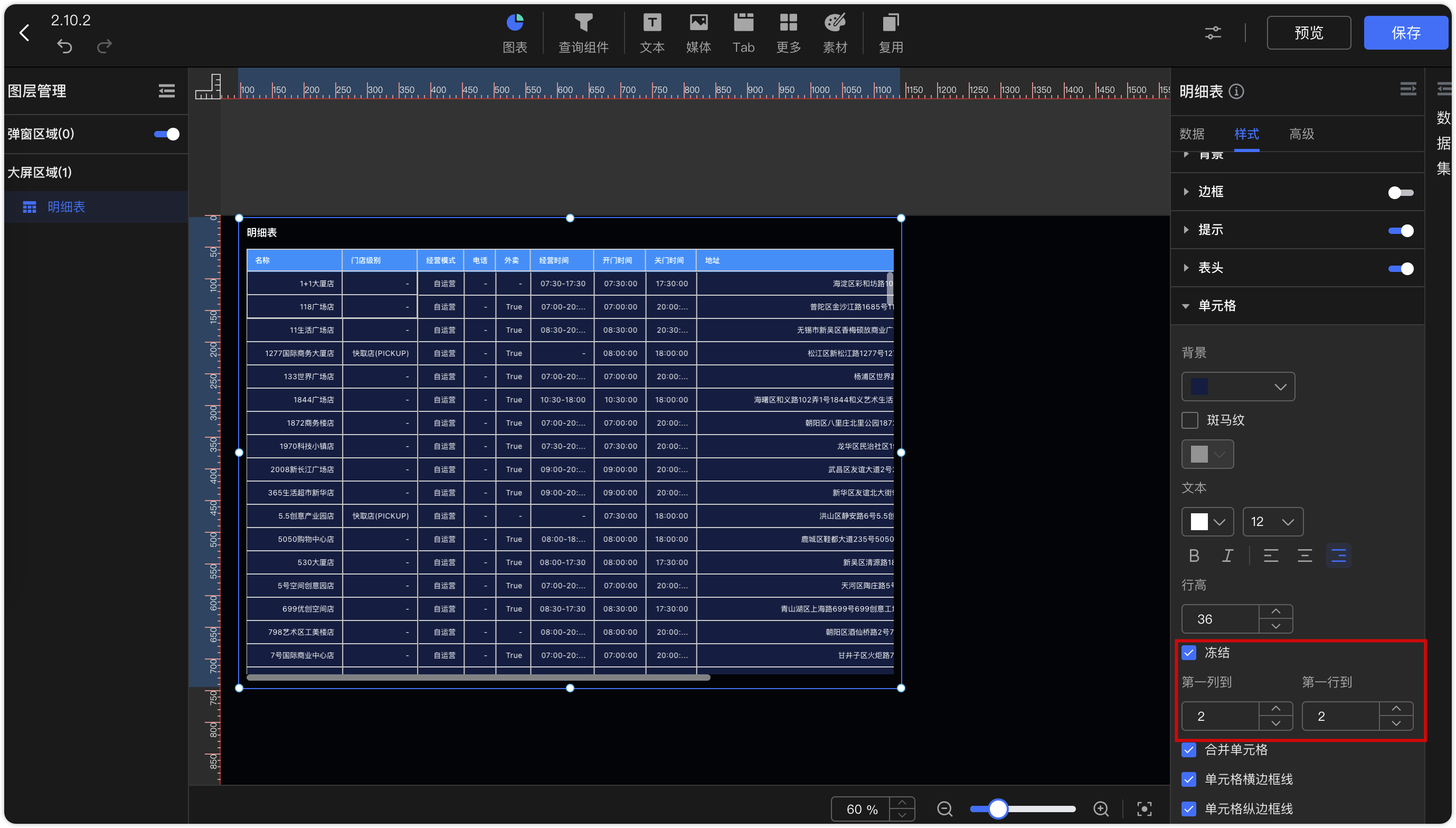Screen dimensions: 1456x828
Task: Turn off the 提示 switch
Action: click(x=1400, y=231)
